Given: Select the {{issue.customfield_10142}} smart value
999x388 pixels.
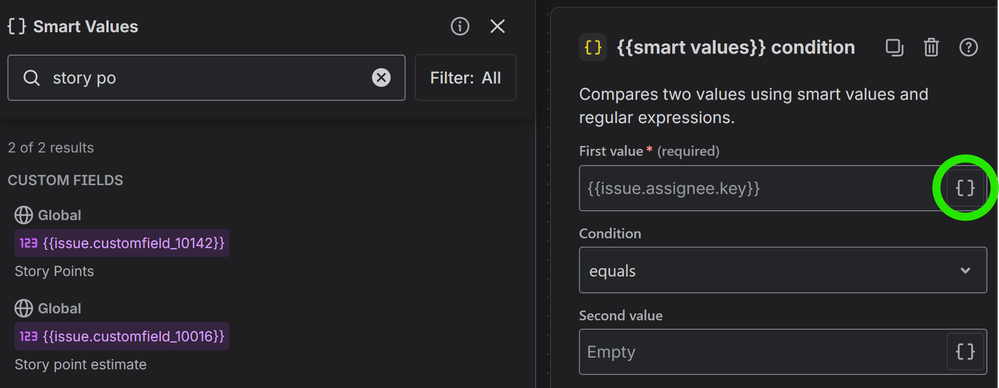Looking at the screenshot, I should [x=122, y=243].
